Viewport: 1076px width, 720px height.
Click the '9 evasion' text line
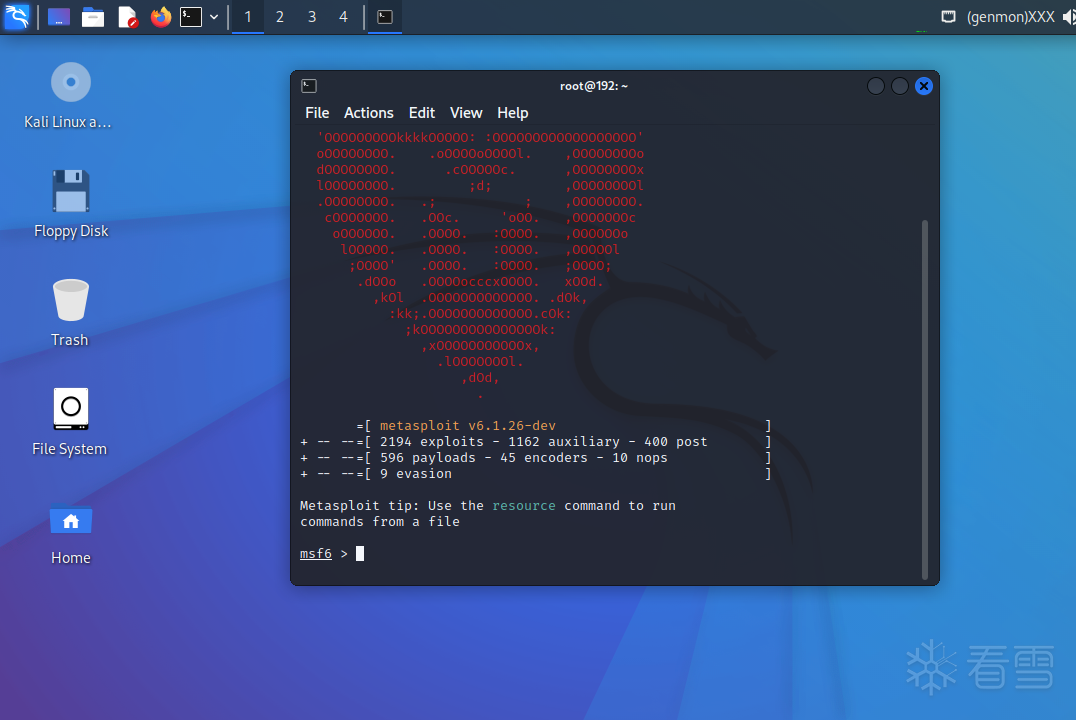click(416, 474)
